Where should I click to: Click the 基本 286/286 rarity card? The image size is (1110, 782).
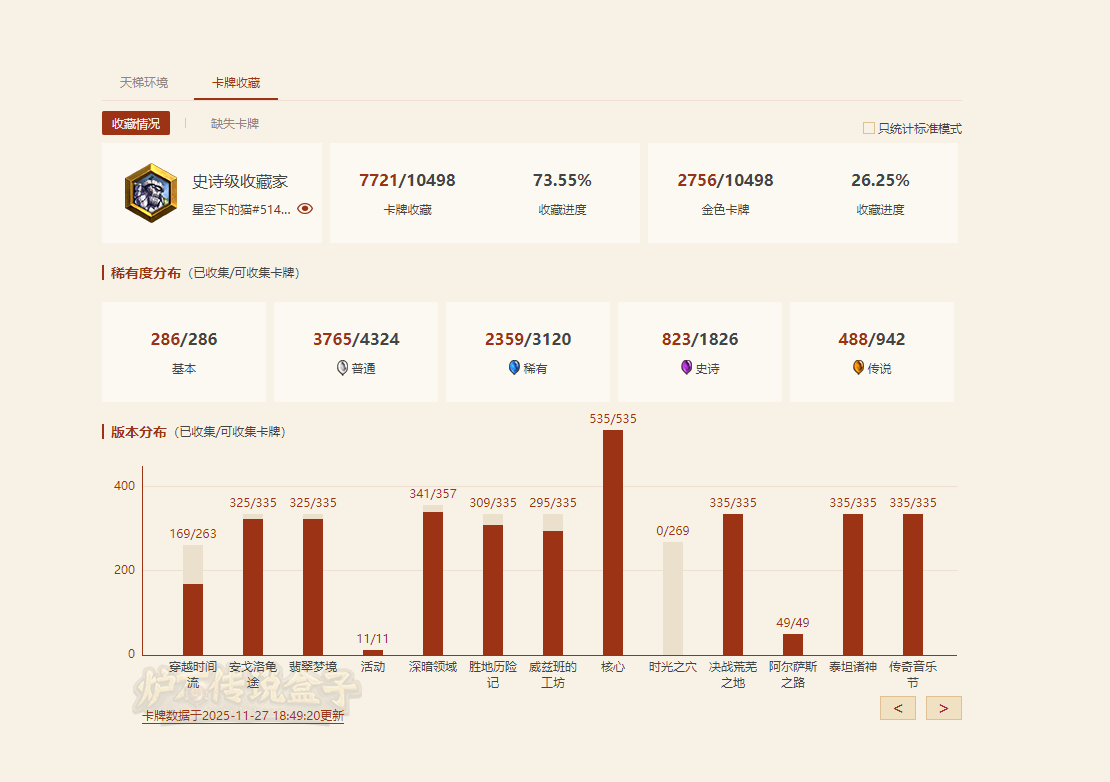point(184,352)
